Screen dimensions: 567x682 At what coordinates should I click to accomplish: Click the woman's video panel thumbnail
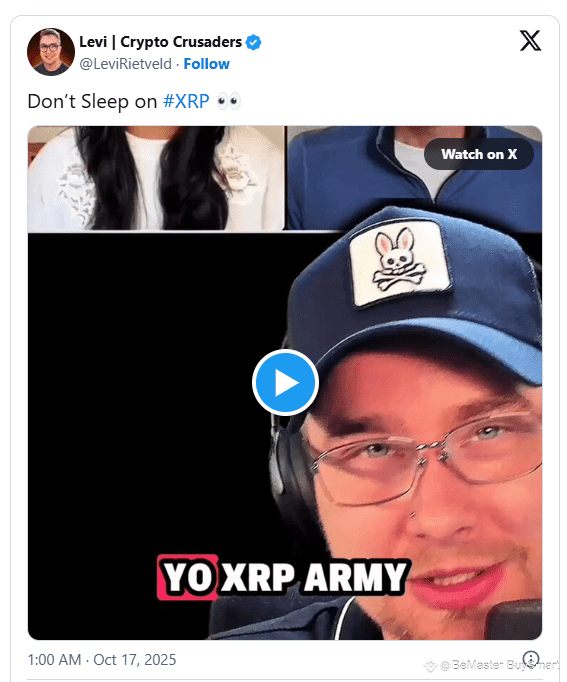point(156,178)
